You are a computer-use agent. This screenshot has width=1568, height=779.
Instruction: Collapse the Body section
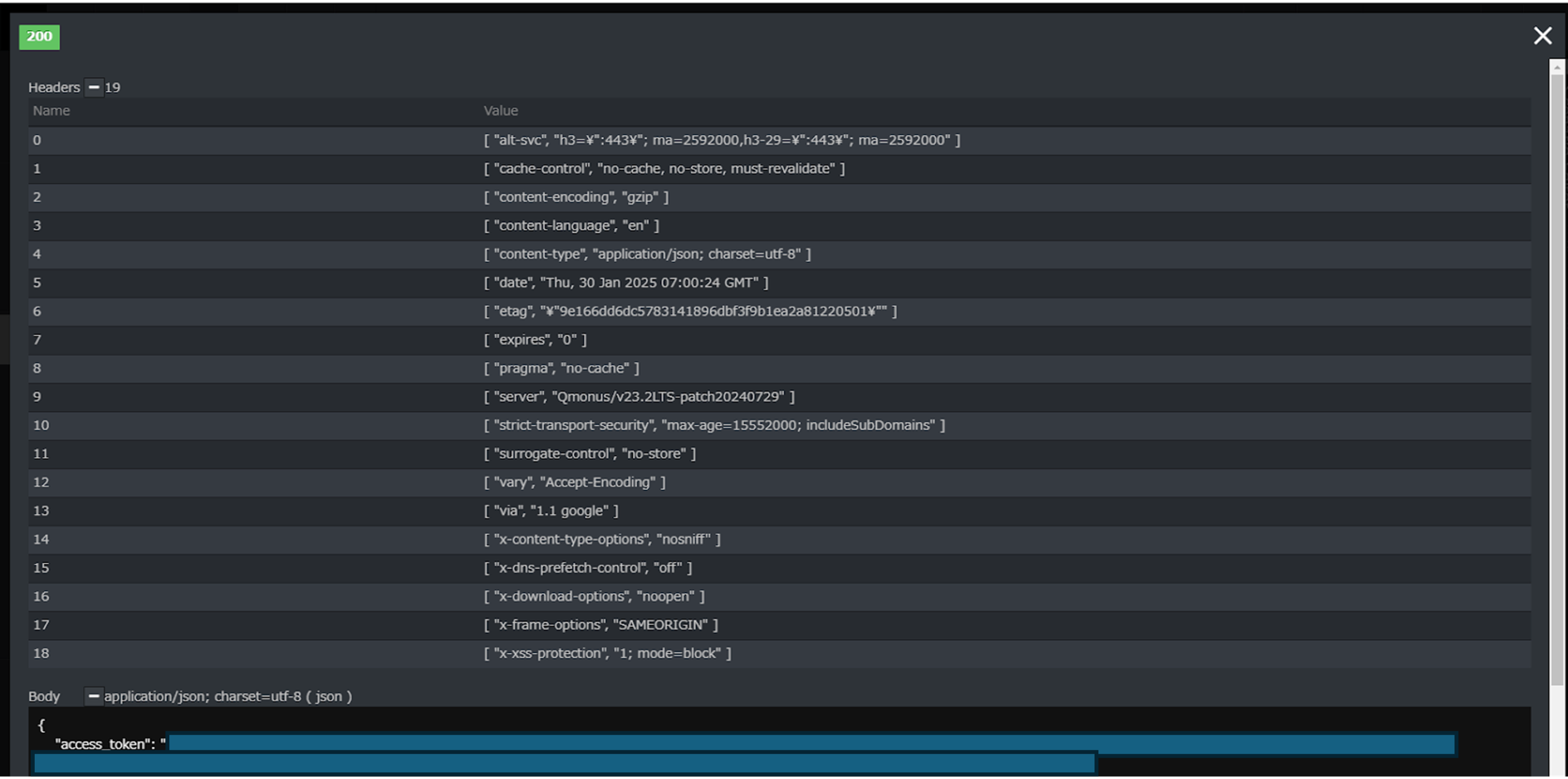93,696
